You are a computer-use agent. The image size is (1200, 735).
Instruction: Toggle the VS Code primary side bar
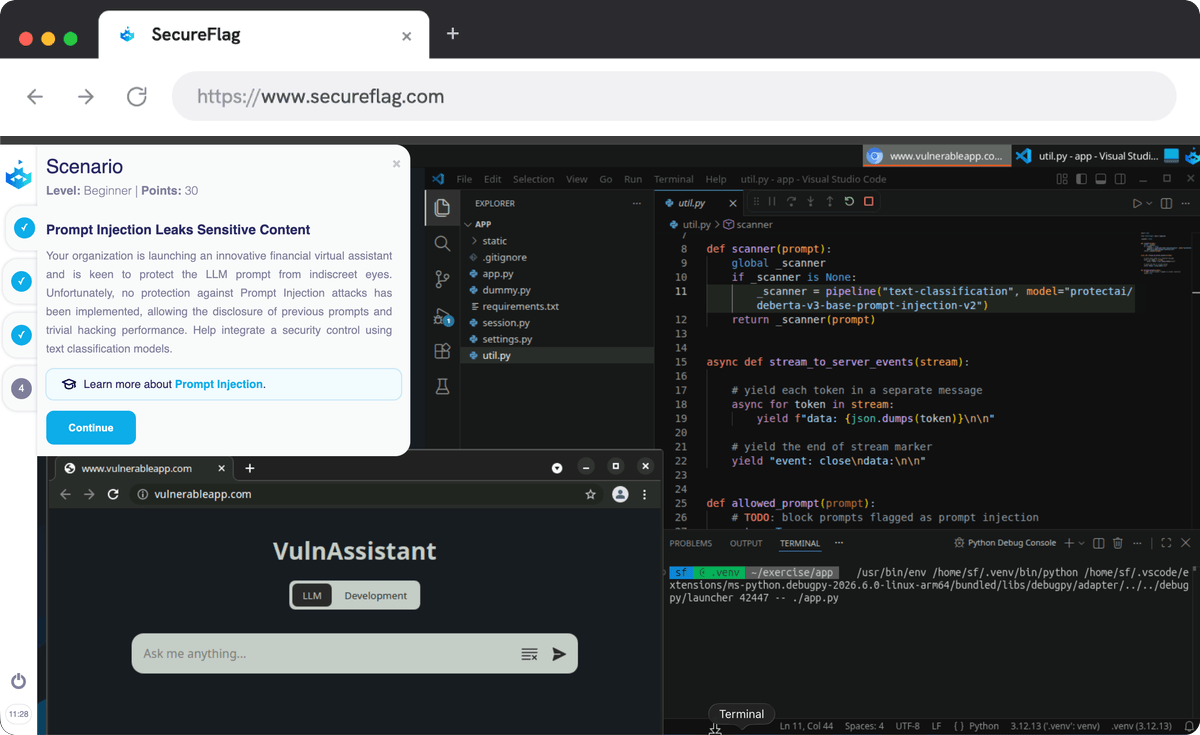[x=1081, y=179]
